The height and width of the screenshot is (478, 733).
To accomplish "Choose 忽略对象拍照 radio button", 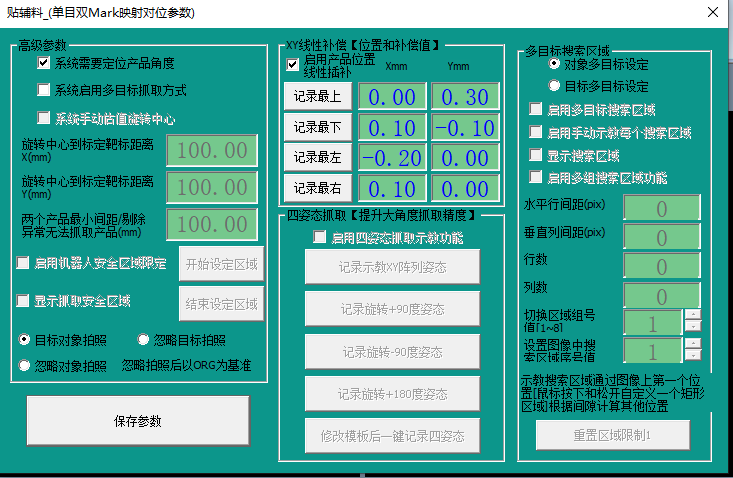I will tap(24, 366).
